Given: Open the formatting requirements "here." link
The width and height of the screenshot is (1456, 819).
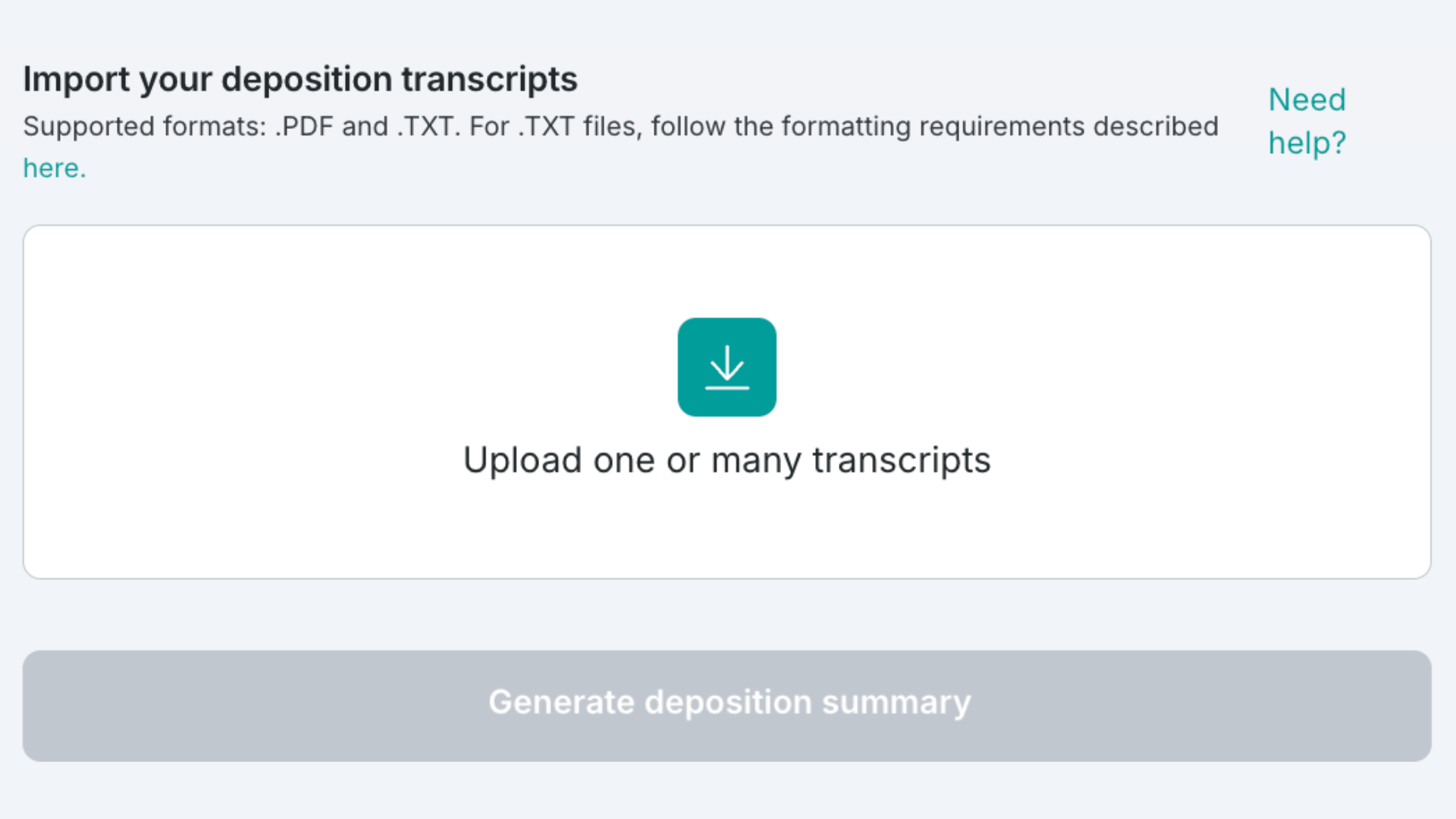Looking at the screenshot, I should [55, 168].
